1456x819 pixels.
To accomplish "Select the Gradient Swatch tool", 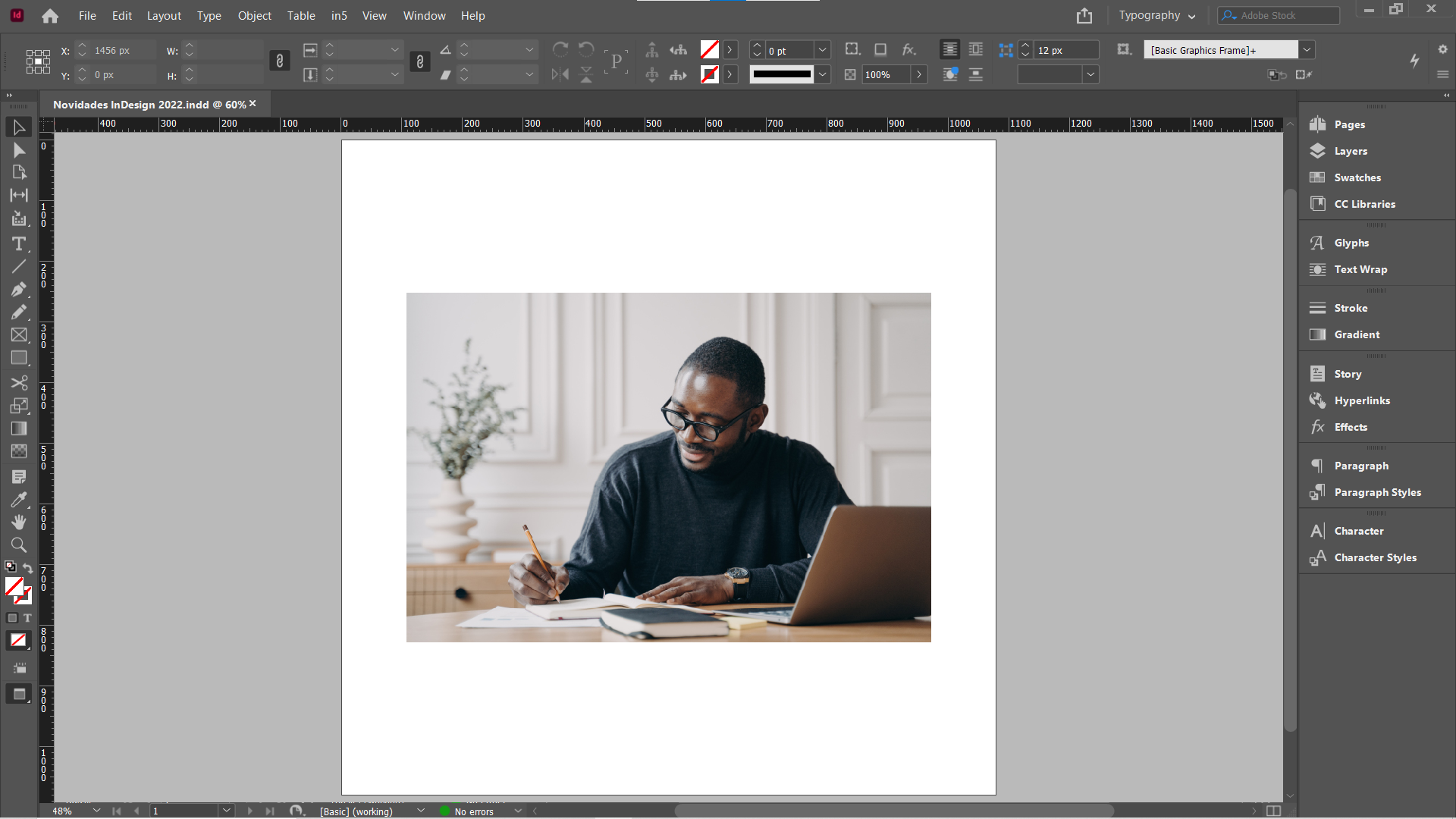I will 19,428.
